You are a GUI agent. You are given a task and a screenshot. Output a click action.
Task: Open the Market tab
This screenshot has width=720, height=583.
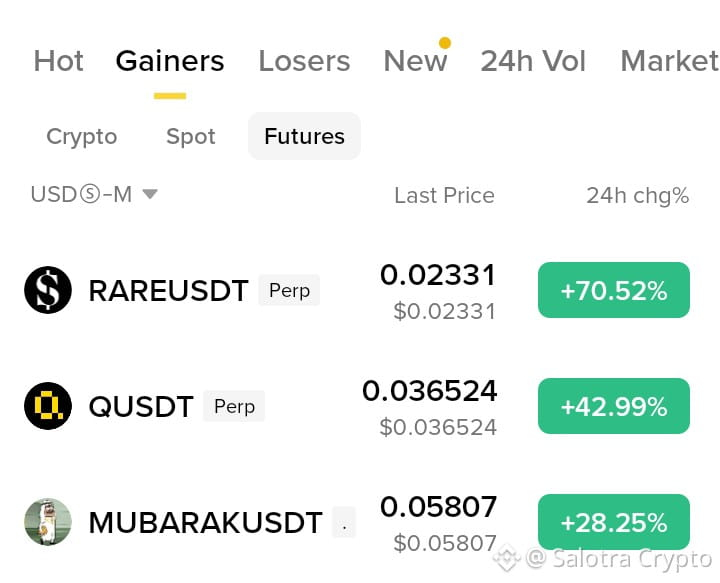pos(669,61)
